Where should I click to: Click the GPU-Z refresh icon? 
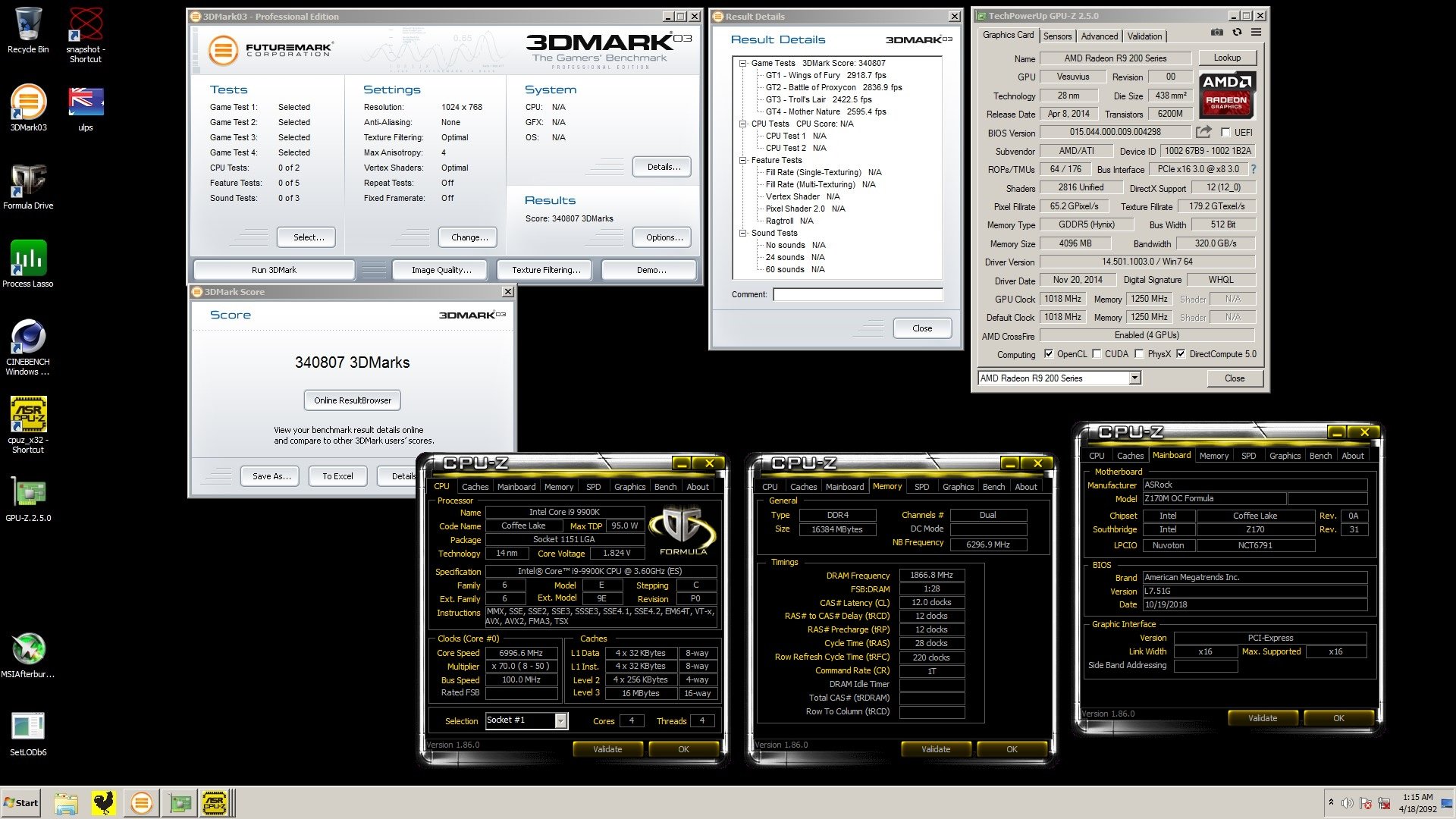pyautogui.click(x=1237, y=33)
